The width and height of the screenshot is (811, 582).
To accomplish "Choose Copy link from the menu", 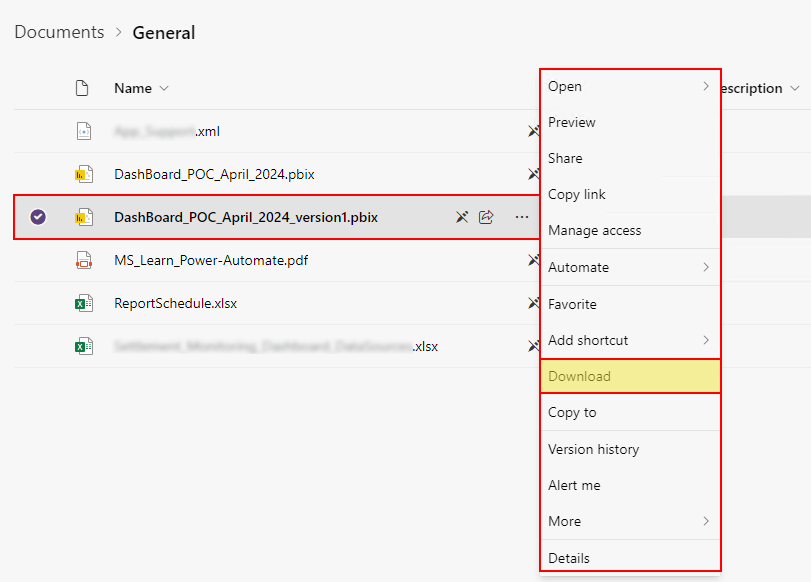I will [630, 195].
